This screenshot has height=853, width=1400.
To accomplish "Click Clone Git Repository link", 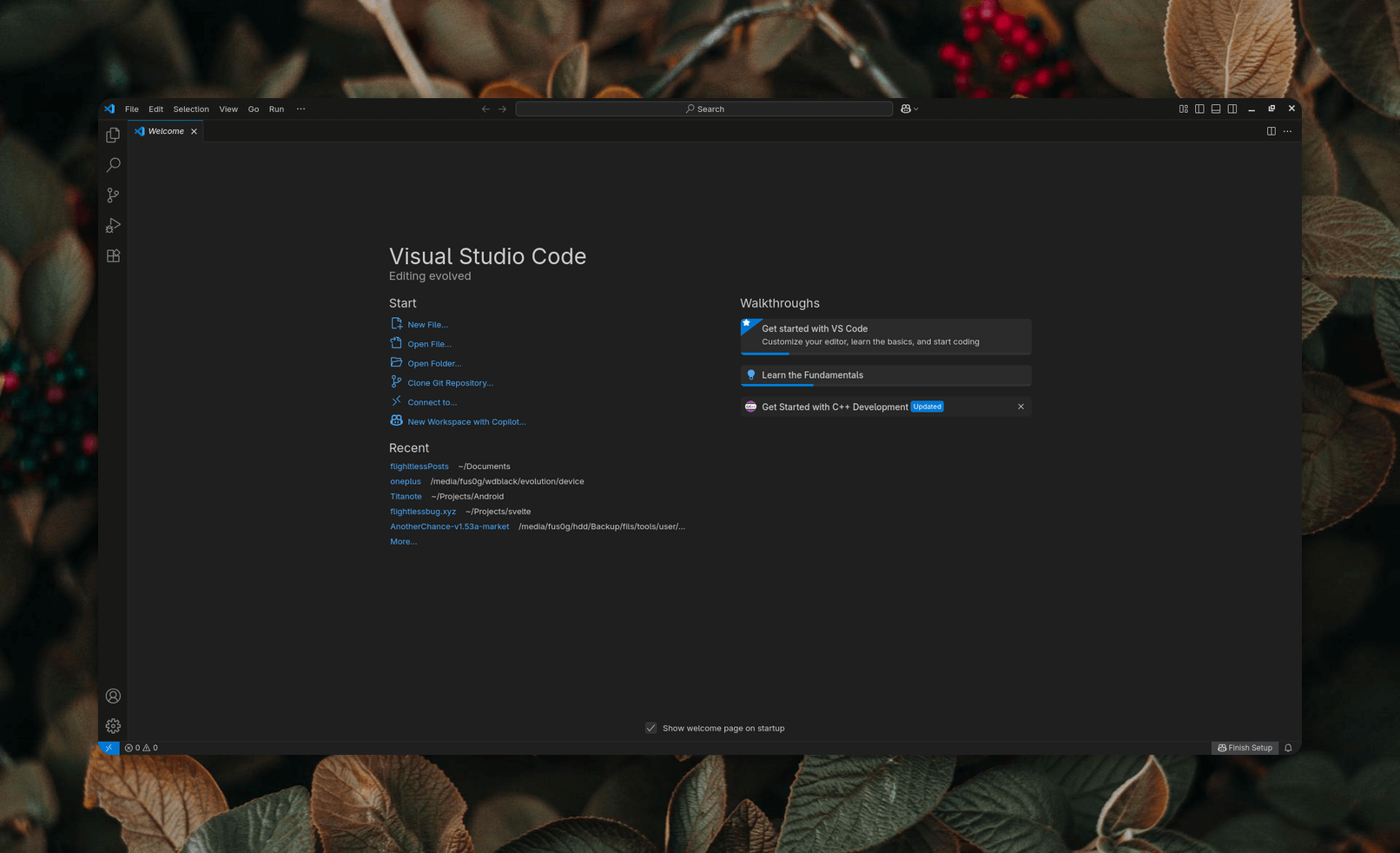I will pyautogui.click(x=450, y=383).
